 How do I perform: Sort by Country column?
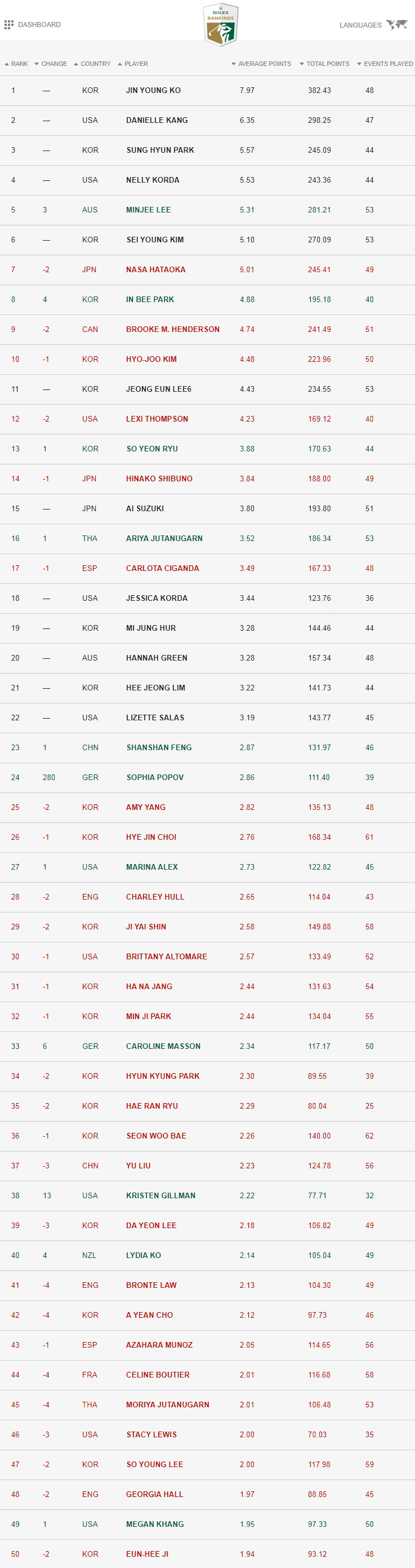(x=92, y=64)
